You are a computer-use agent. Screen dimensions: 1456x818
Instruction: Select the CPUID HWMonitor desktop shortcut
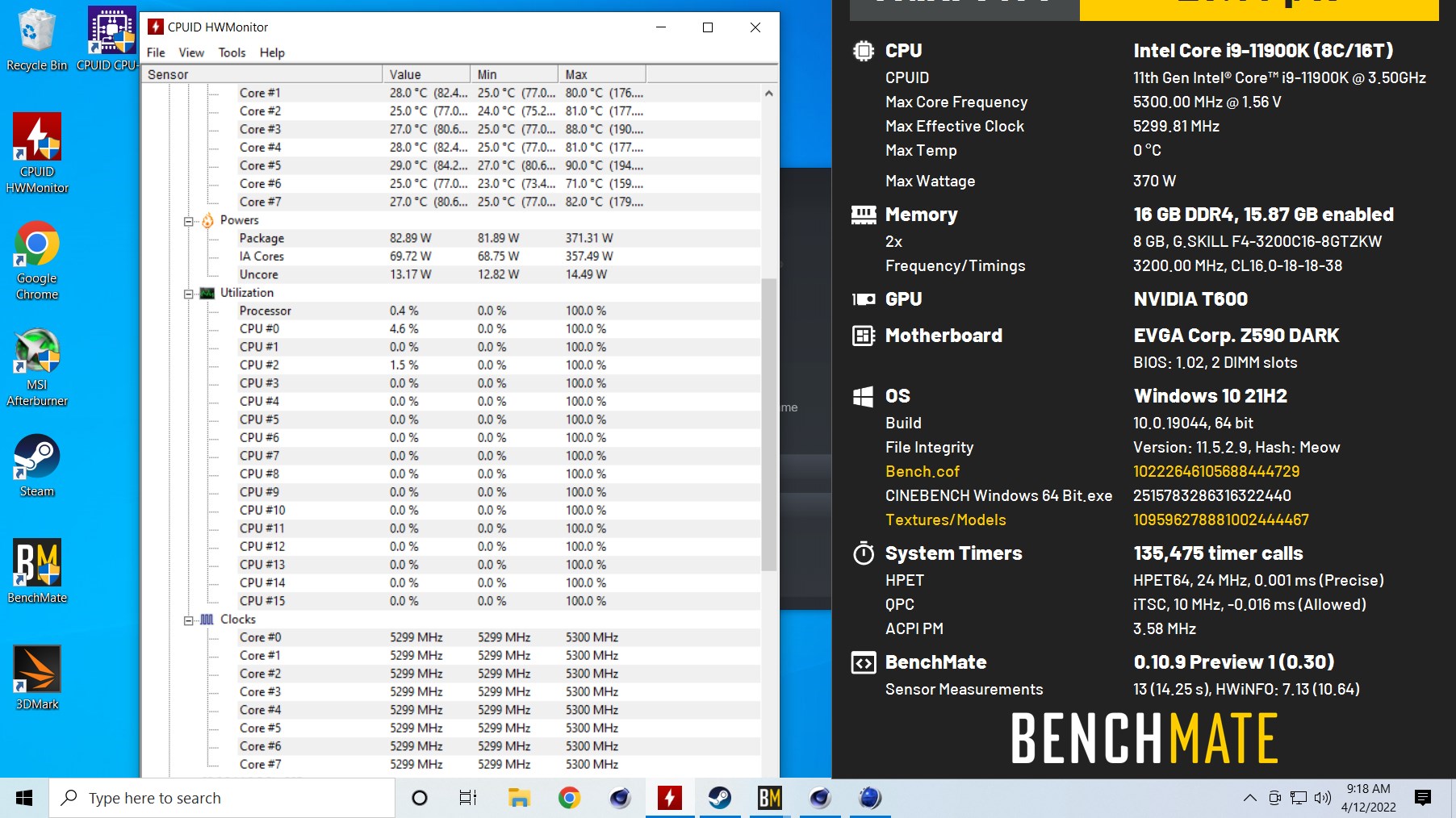point(36,154)
